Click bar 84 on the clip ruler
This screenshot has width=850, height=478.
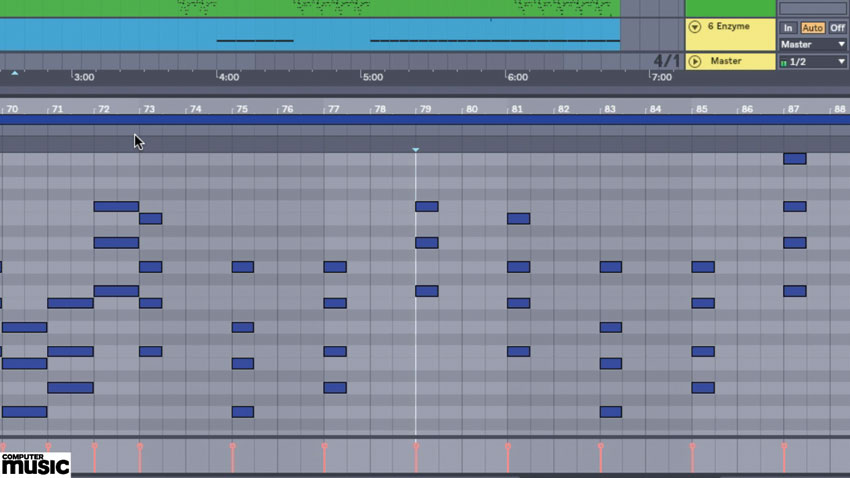tap(655, 109)
